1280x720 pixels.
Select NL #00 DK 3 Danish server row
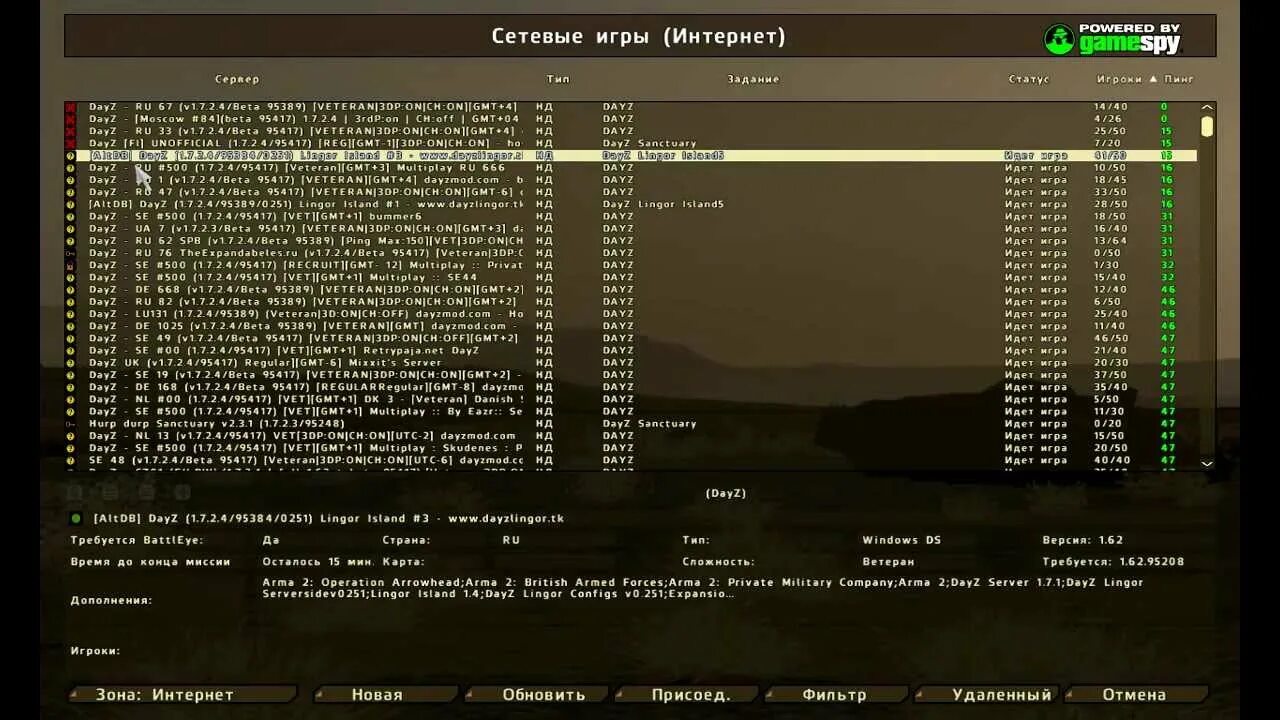(636, 399)
